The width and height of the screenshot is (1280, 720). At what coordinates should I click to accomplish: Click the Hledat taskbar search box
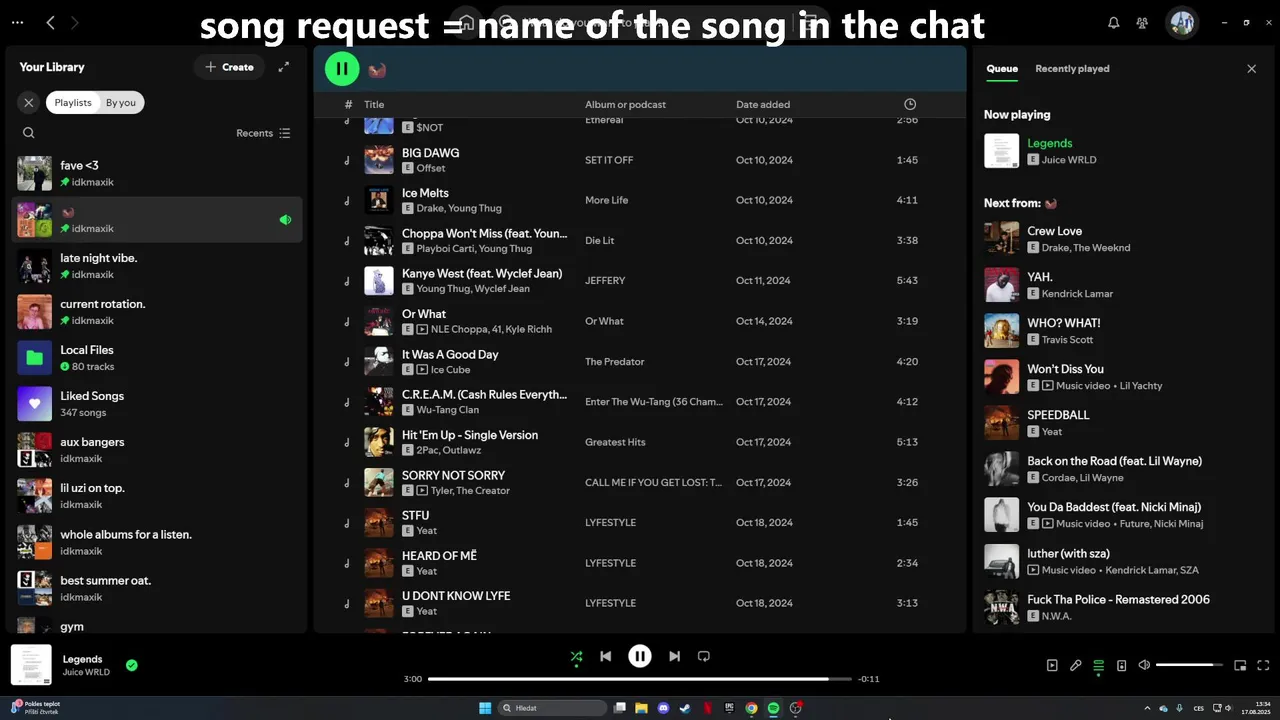553,708
